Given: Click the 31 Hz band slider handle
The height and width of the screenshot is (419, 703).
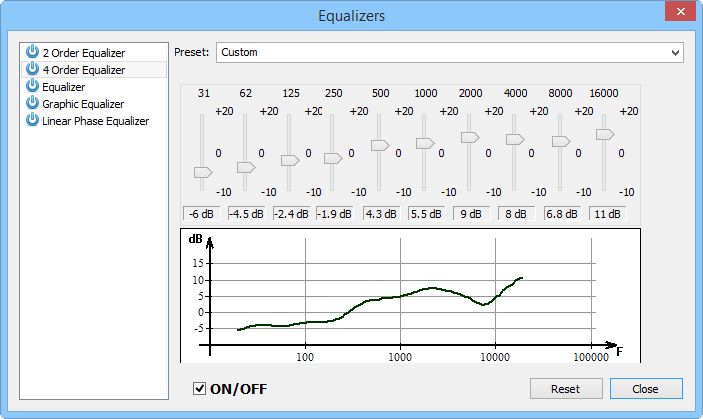Looking at the screenshot, I should [x=203, y=172].
